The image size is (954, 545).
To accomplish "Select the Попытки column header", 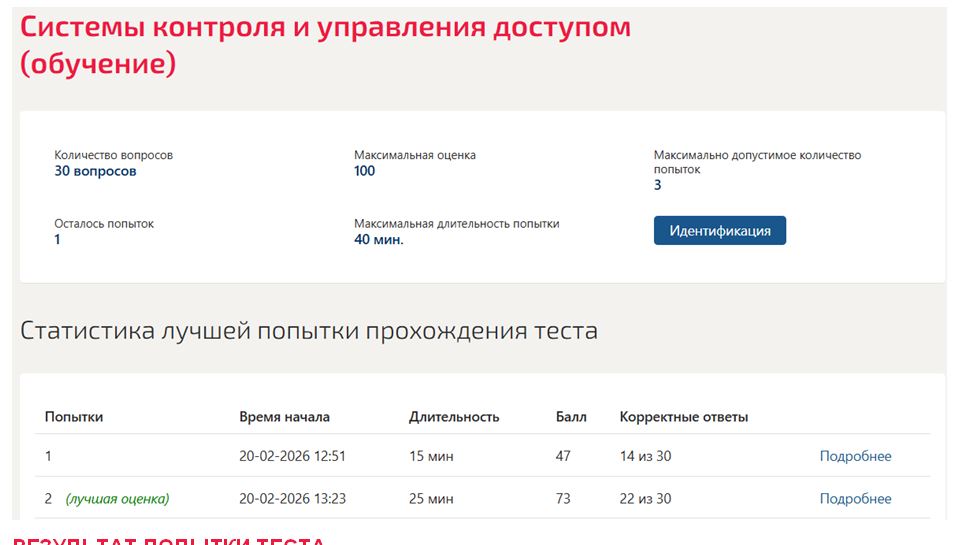I will 74,417.
